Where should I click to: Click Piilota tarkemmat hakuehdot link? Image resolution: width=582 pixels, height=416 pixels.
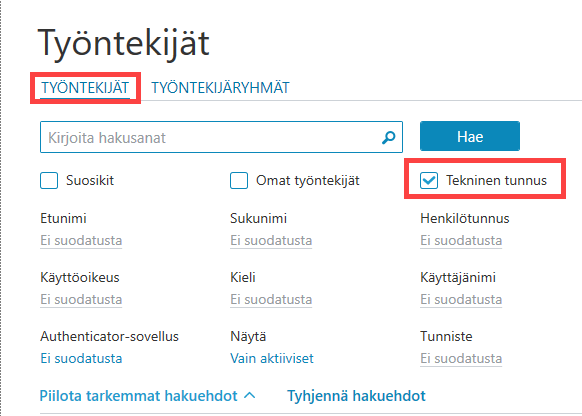click(x=138, y=396)
